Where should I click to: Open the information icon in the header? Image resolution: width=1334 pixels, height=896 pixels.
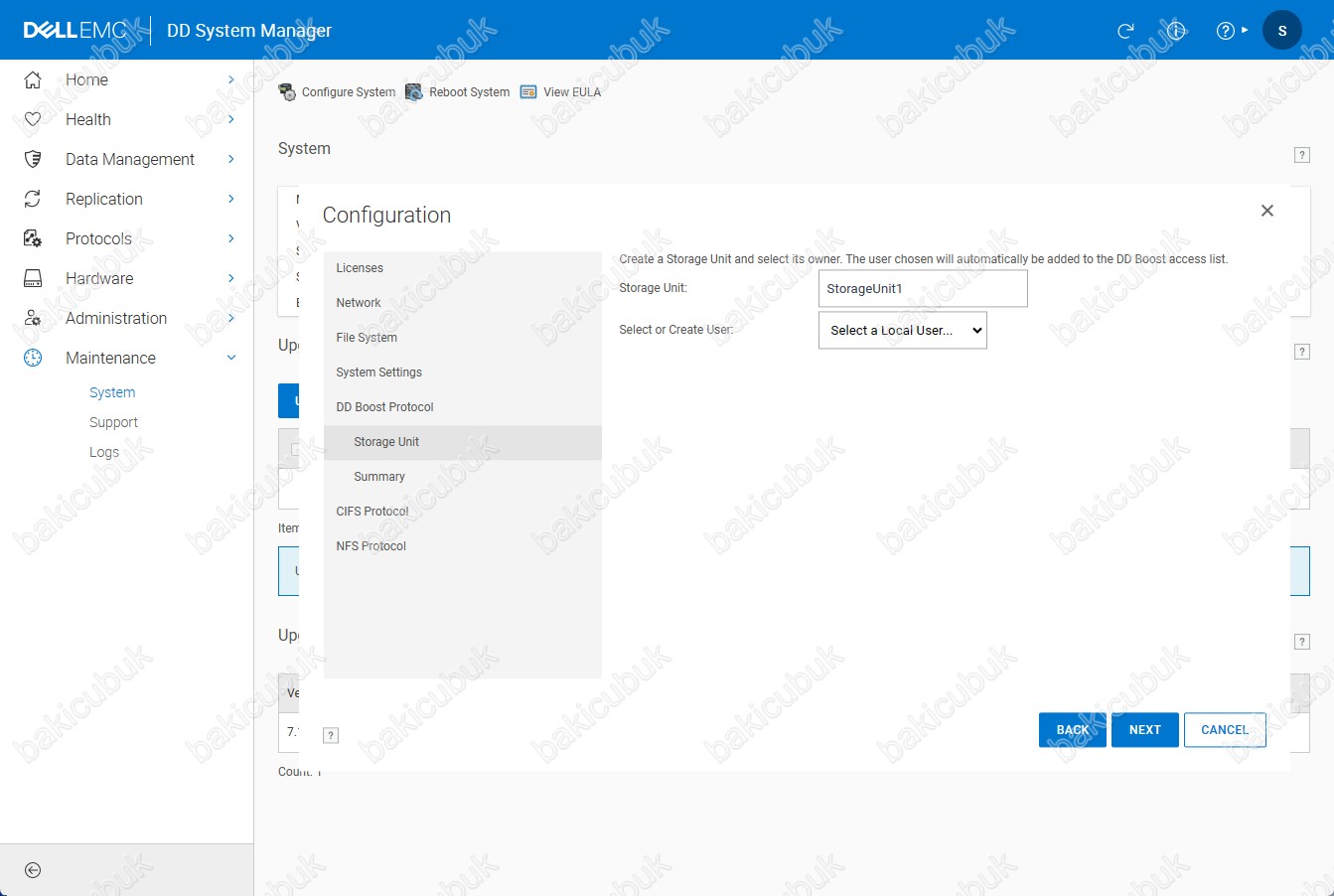pos(1177,31)
